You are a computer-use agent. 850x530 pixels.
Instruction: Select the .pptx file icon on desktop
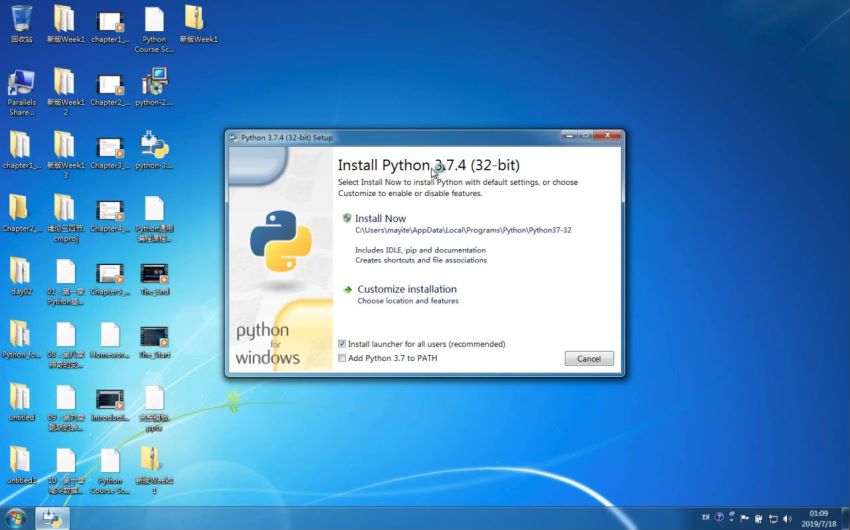pos(154,408)
